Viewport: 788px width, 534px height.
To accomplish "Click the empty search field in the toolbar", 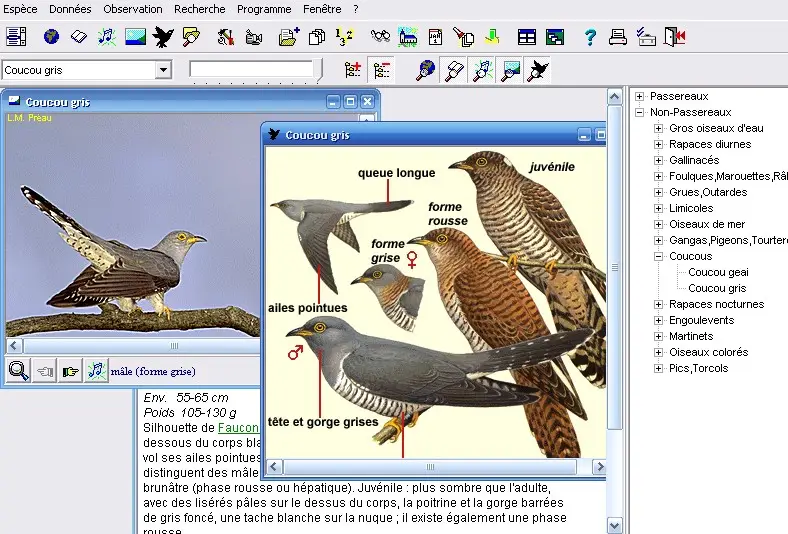I will click(x=251, y=70).
